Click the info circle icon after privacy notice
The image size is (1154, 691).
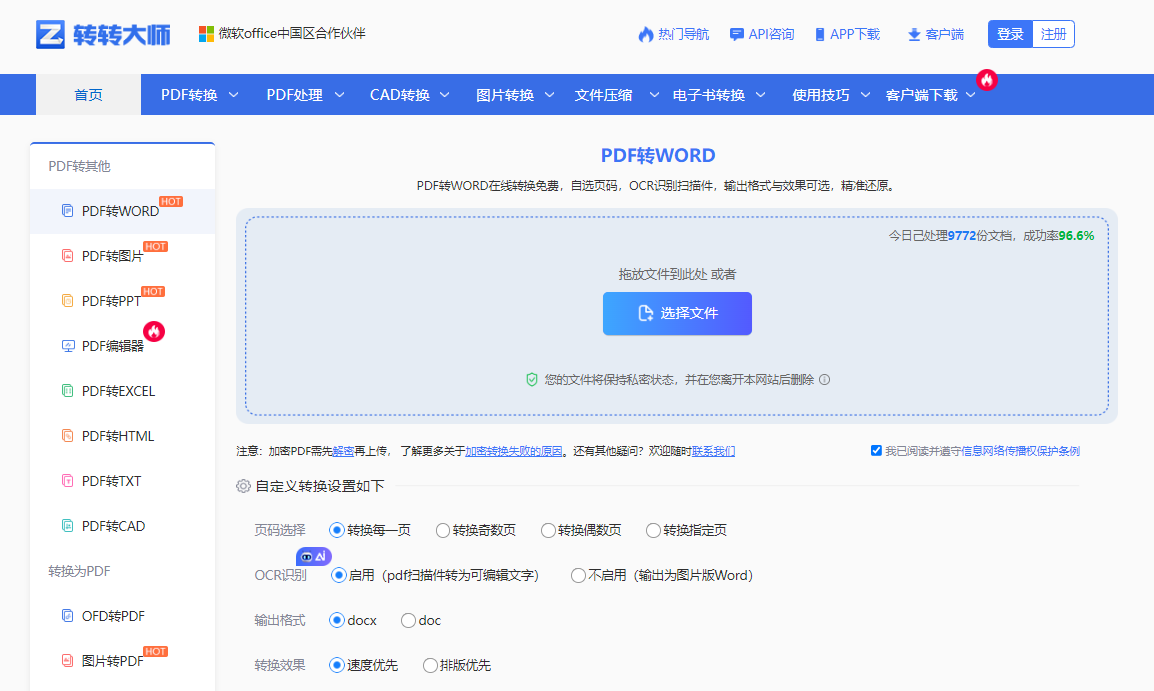pyautogui.click(x=824, y=380)
